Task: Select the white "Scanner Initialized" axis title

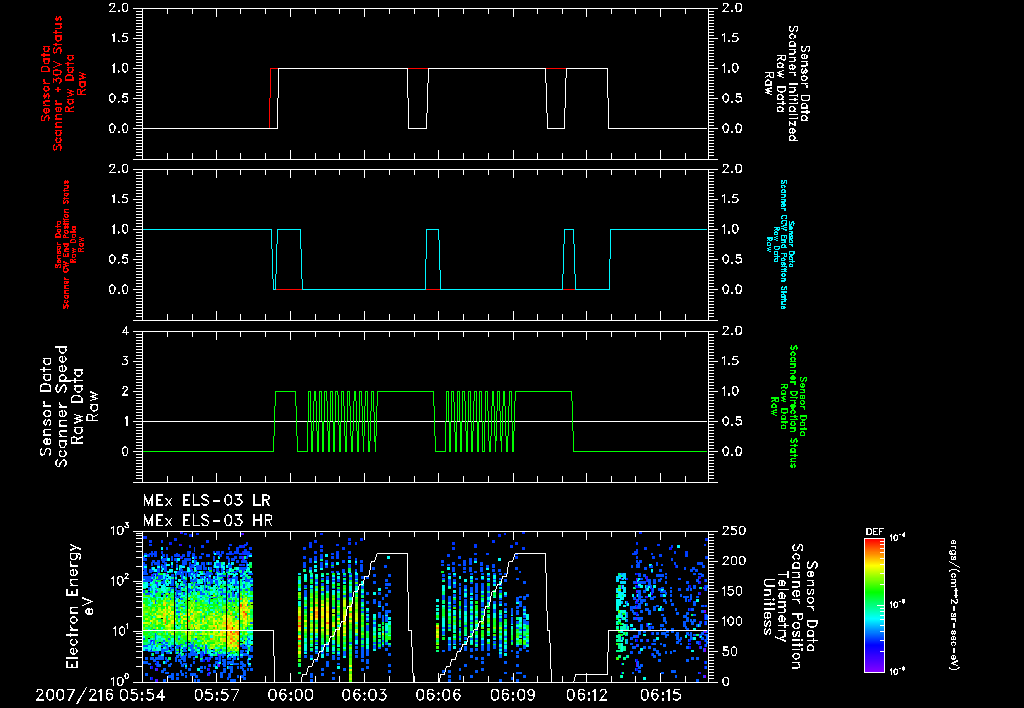Action: pyautogui.click(x=792, y=83)
